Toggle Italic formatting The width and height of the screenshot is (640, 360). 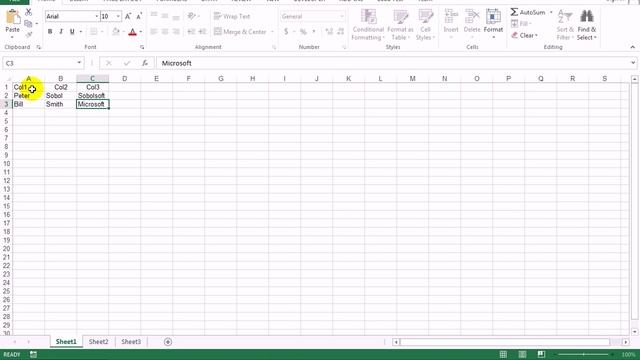tap(61, 31)
